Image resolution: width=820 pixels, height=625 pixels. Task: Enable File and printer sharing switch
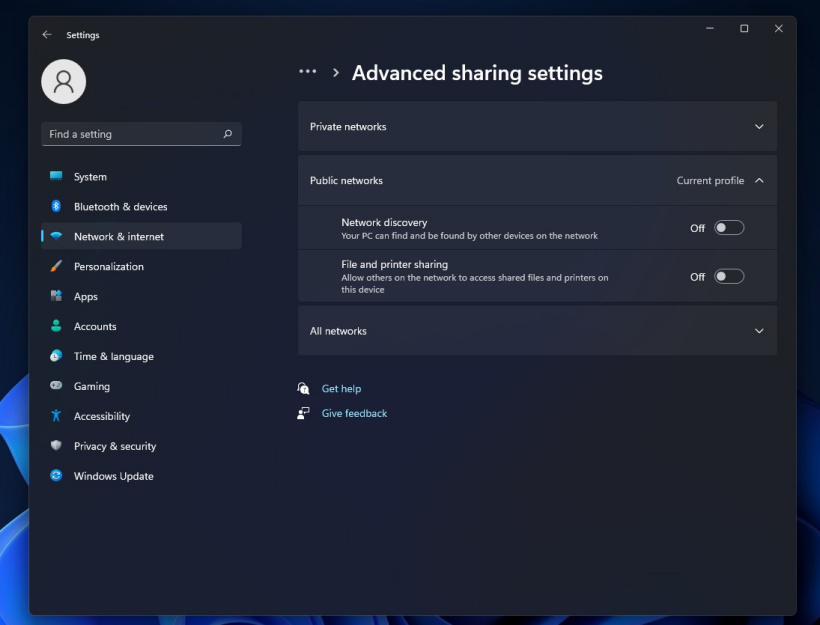click(729, 277)
